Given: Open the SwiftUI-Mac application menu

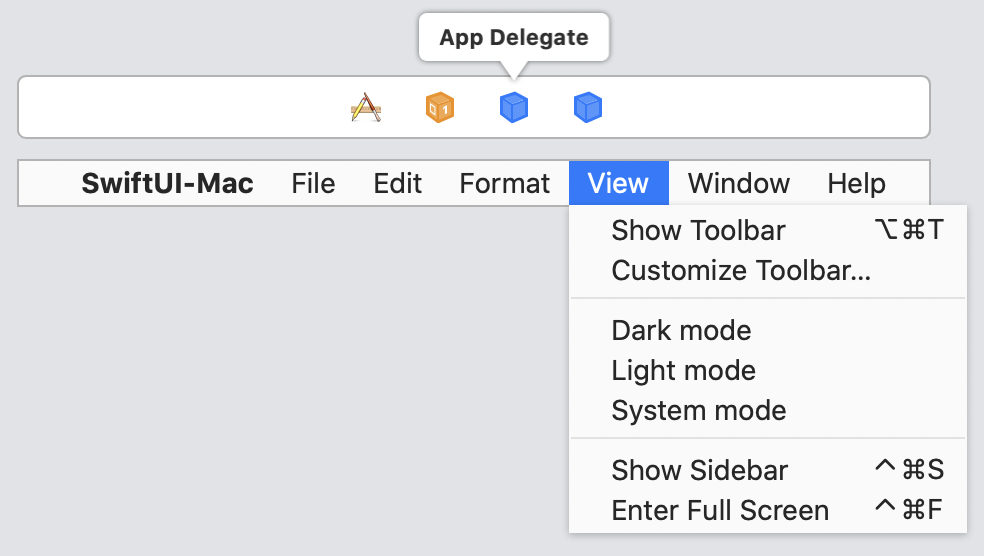Looking at the screenshot, I should tap(167, 184).
